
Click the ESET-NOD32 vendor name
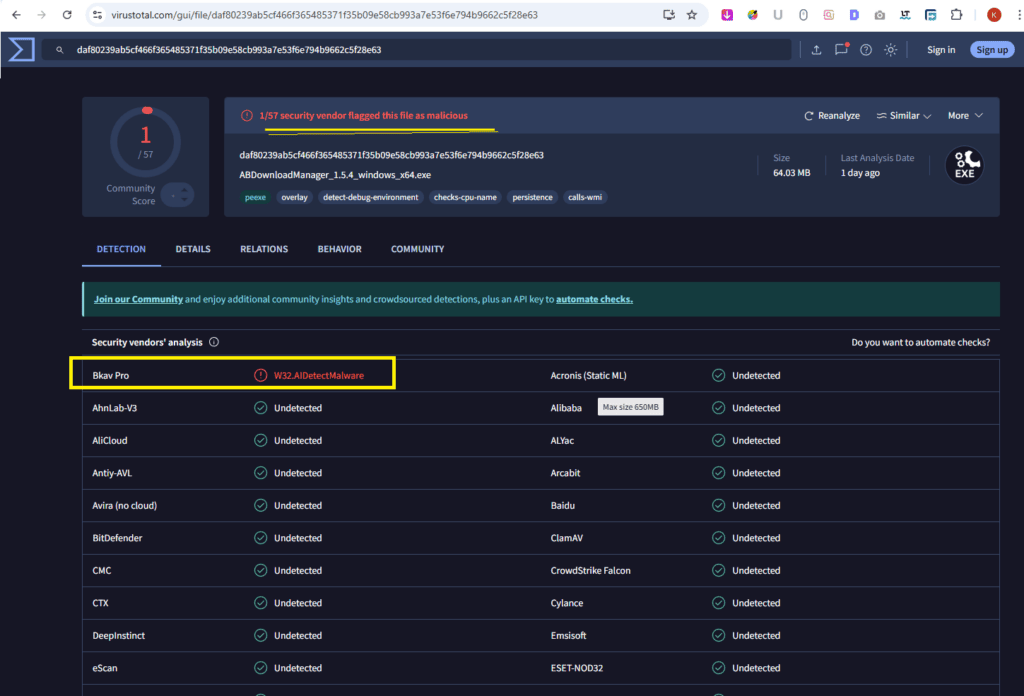577,668
